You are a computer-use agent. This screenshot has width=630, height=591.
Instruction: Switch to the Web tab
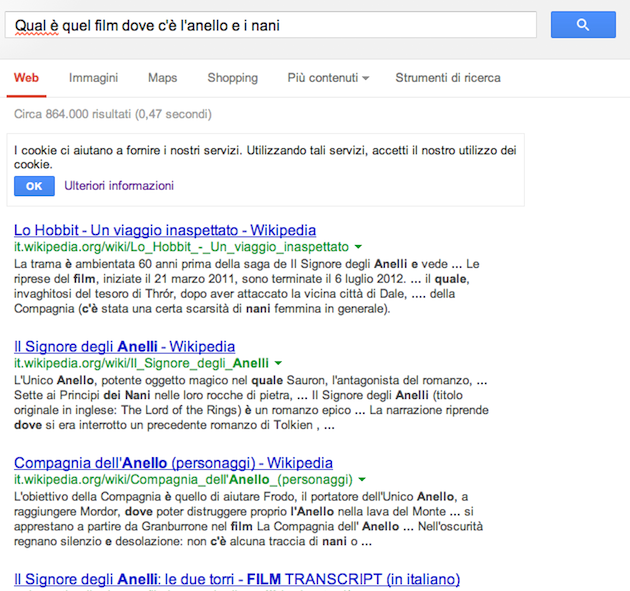(26, 78)
